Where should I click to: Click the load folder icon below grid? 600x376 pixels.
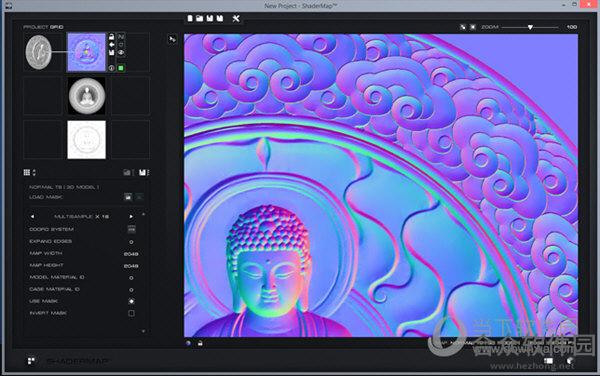tap(127, 173)
